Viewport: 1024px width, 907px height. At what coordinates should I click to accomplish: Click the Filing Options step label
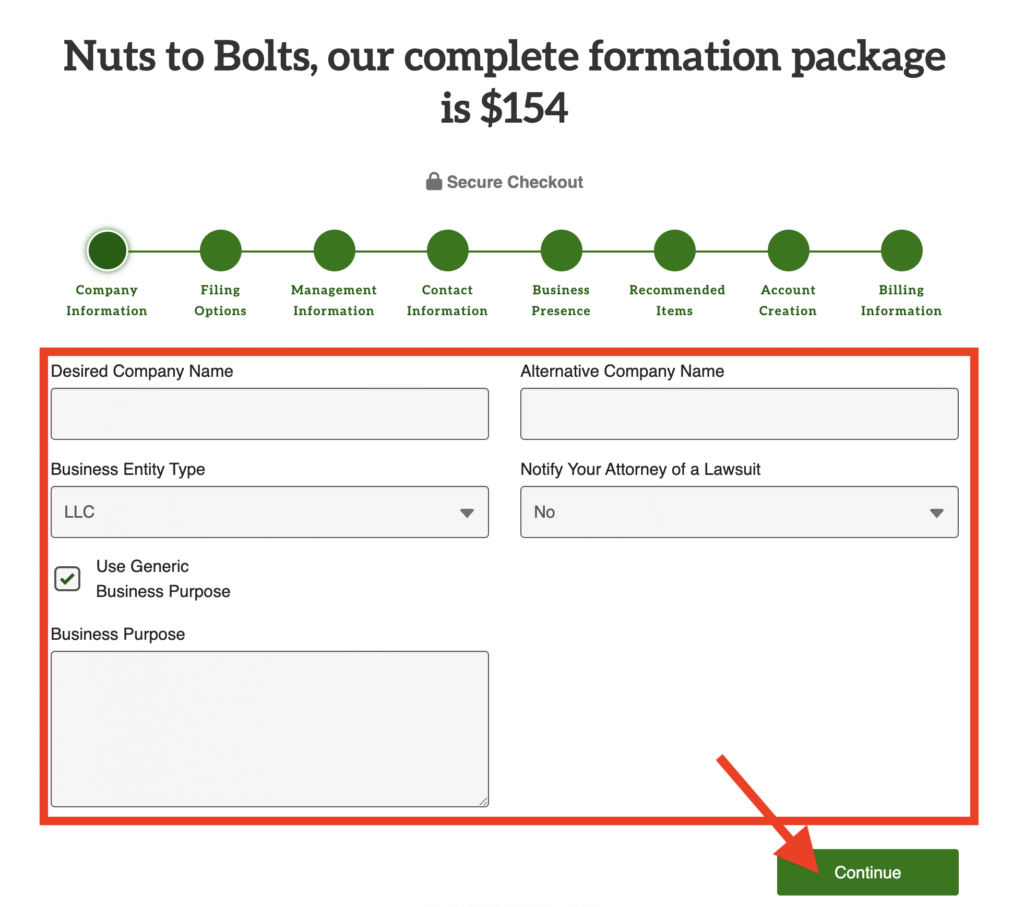[x=220, y=300]
